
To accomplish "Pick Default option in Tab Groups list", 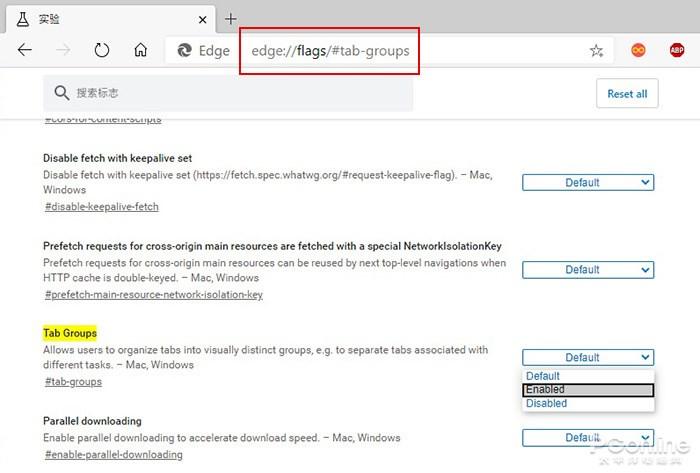I will pos(588,376).
